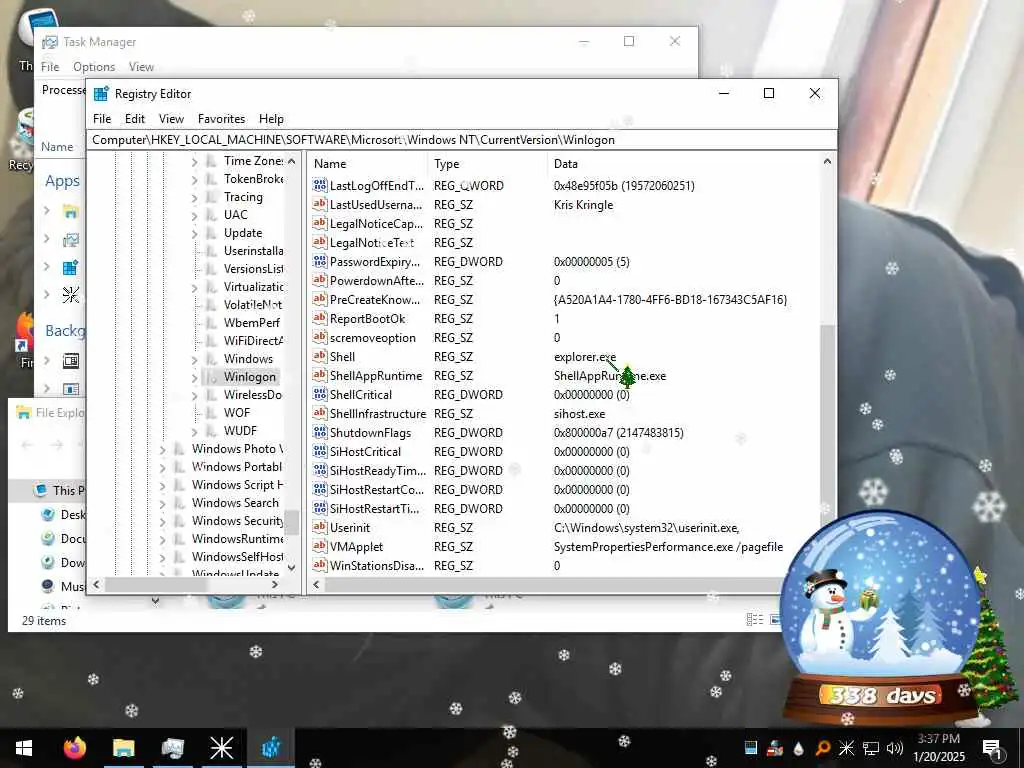This screenshot has width=1024, height=768.
Task: Select the Windows Photo Viewer key
Action: (x=237, y=449)
